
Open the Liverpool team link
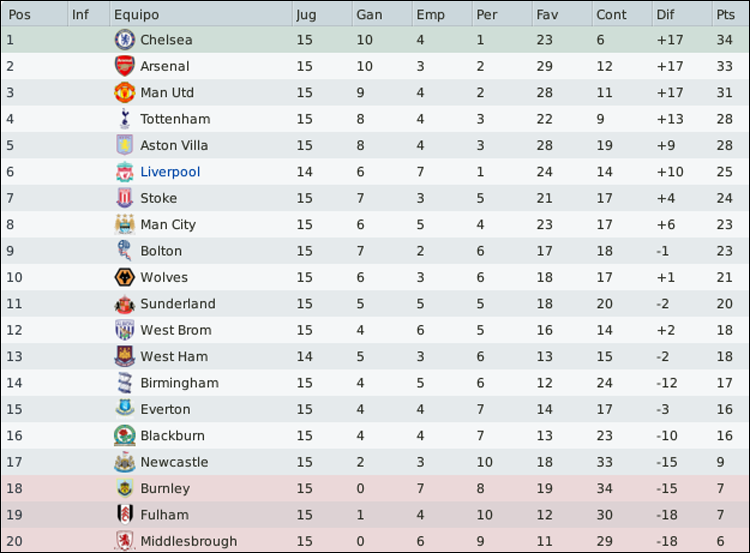coord(170,172)
